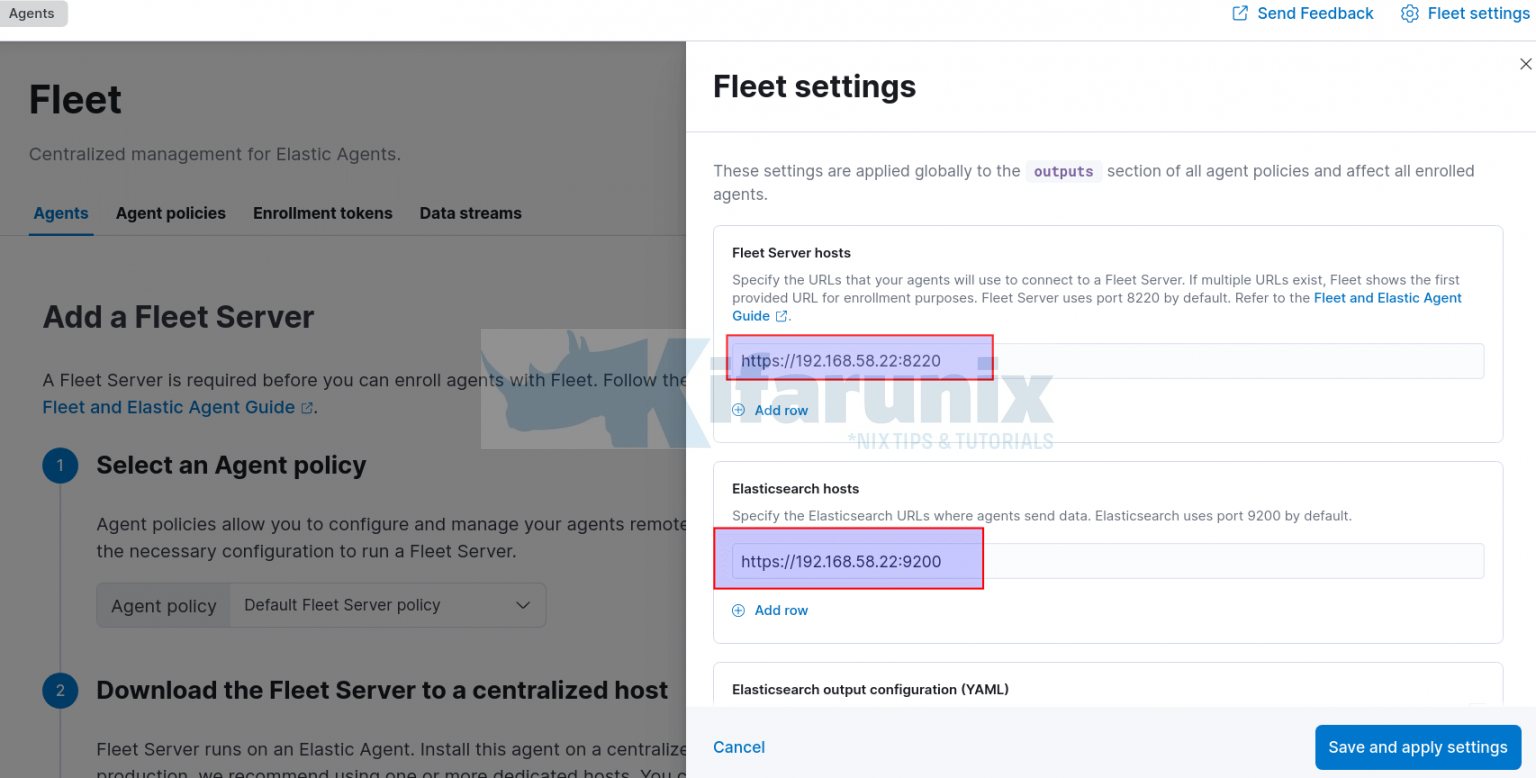1536x778 pixels.
Task: Click the step 1 numbered circle badge
Action: (x=60, y=465)
